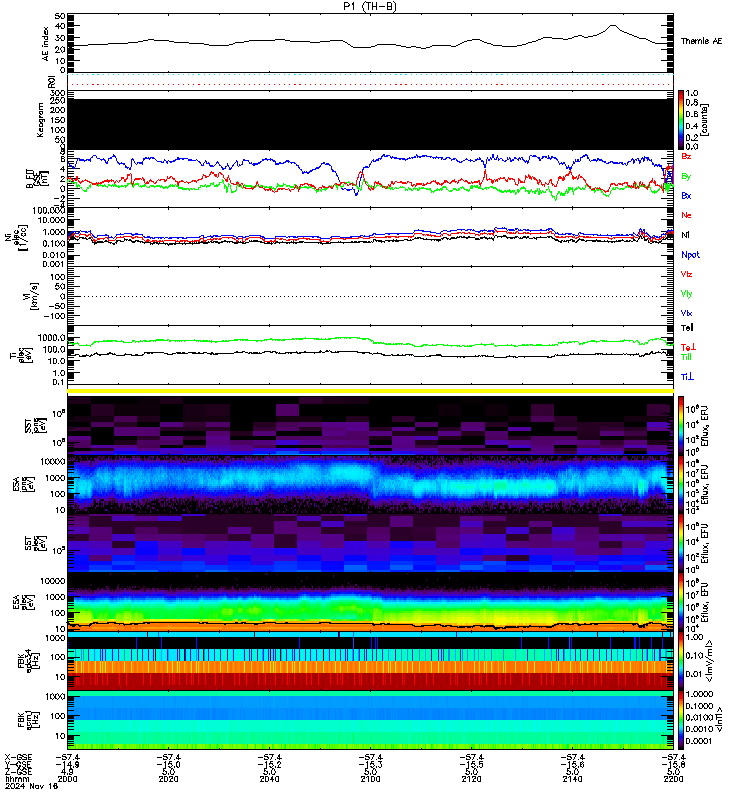This screenshot has width=750, height=800.
Task: Click the Y-GSE value '-15.2'
Action: tap(269, 764)
